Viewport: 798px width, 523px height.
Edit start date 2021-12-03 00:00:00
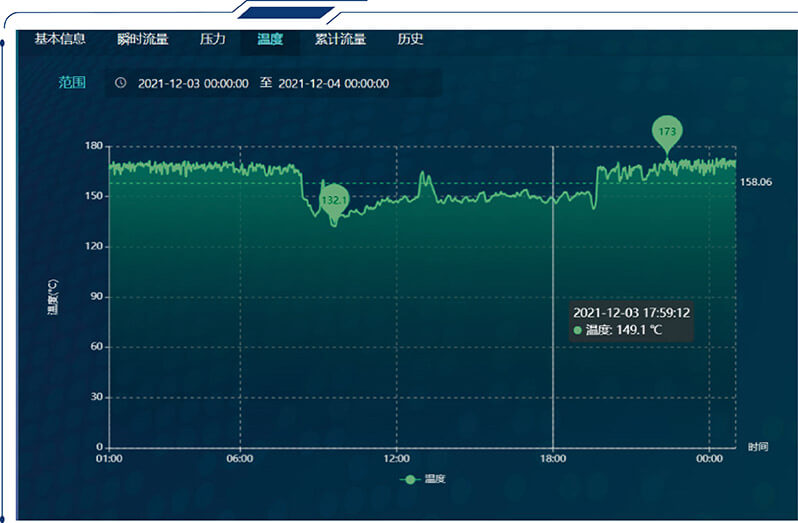tap(193, 83)
